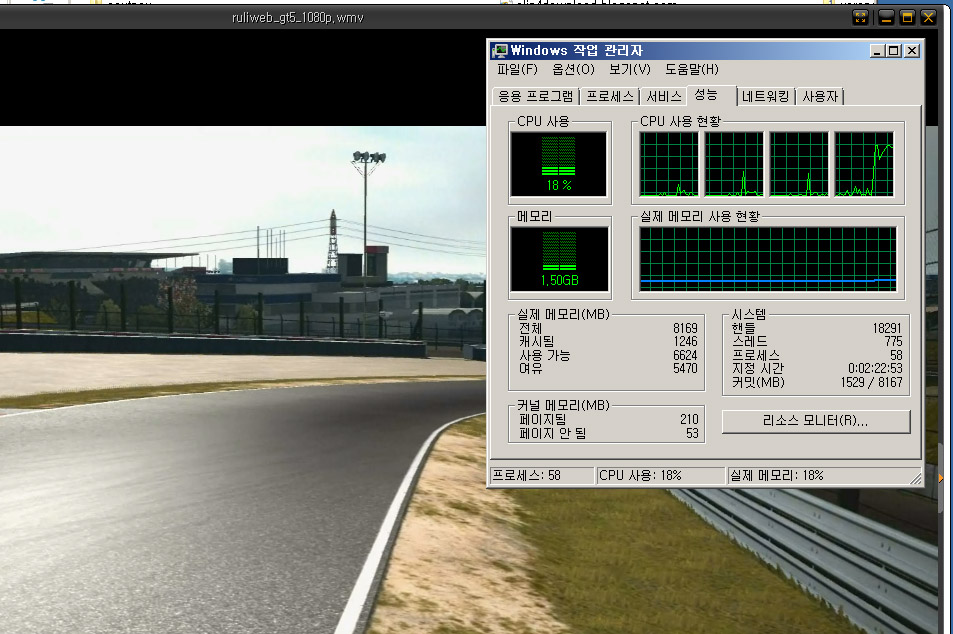Viewport: 953px width, 634px height.
Task: Open the 옵션(O) menu
Action: (x=573, y=69)
